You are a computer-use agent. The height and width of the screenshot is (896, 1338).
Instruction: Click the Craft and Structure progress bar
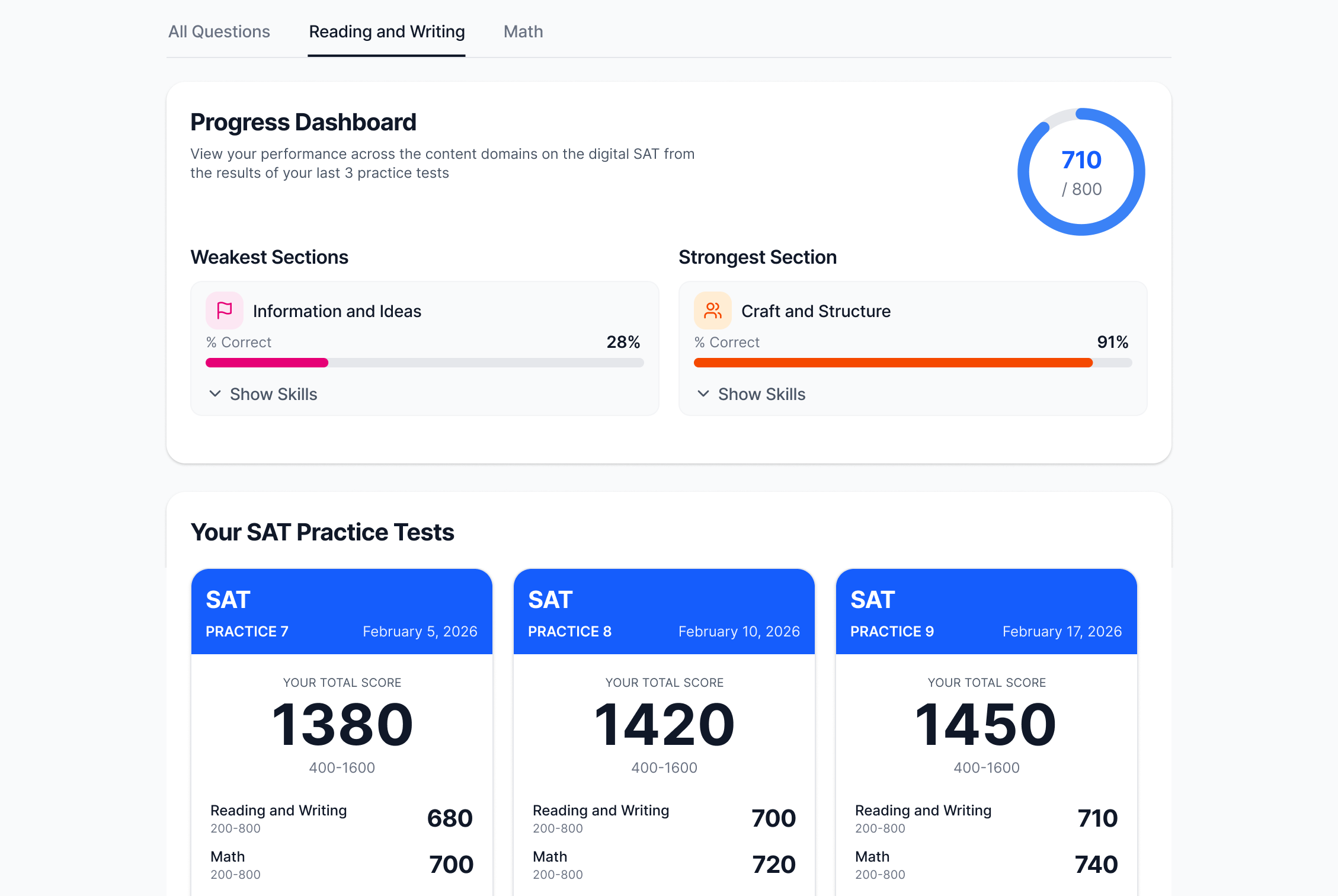click(913, 363)
